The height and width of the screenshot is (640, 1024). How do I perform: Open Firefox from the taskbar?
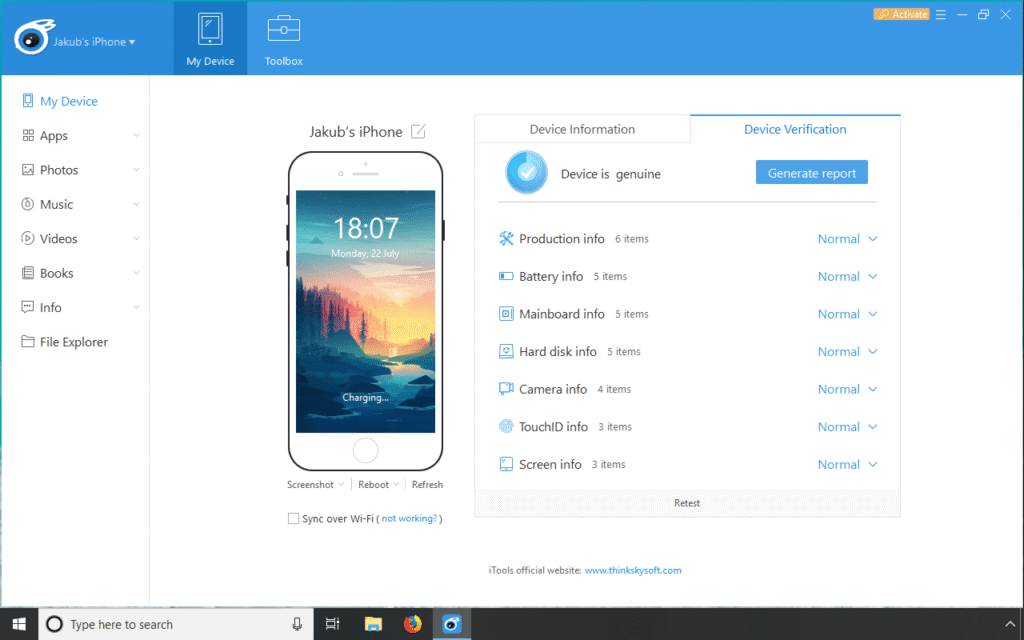point(412,623)
